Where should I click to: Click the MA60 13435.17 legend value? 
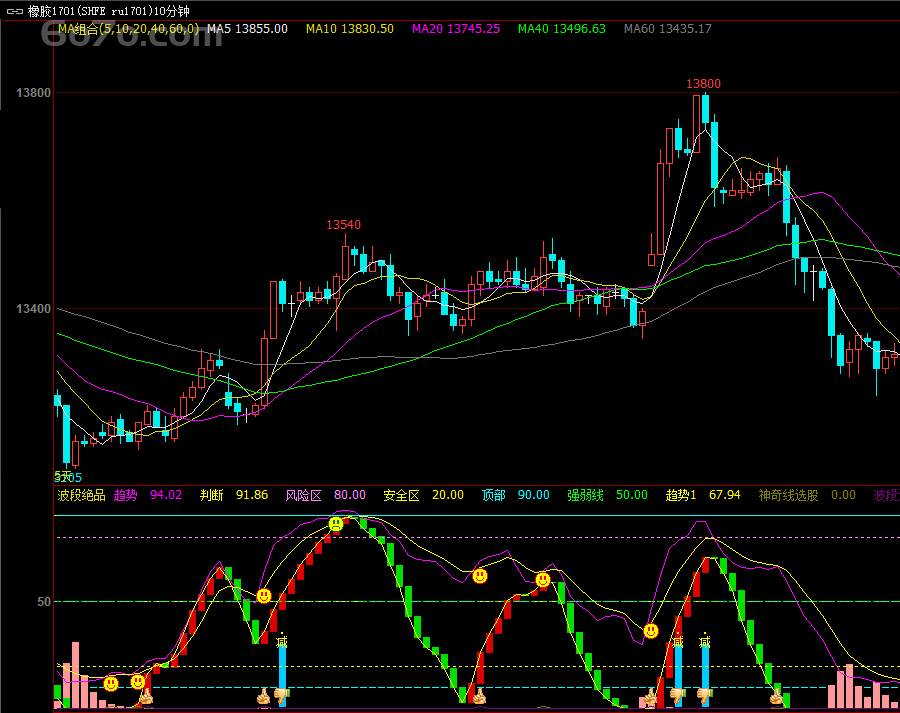point(668,29)
